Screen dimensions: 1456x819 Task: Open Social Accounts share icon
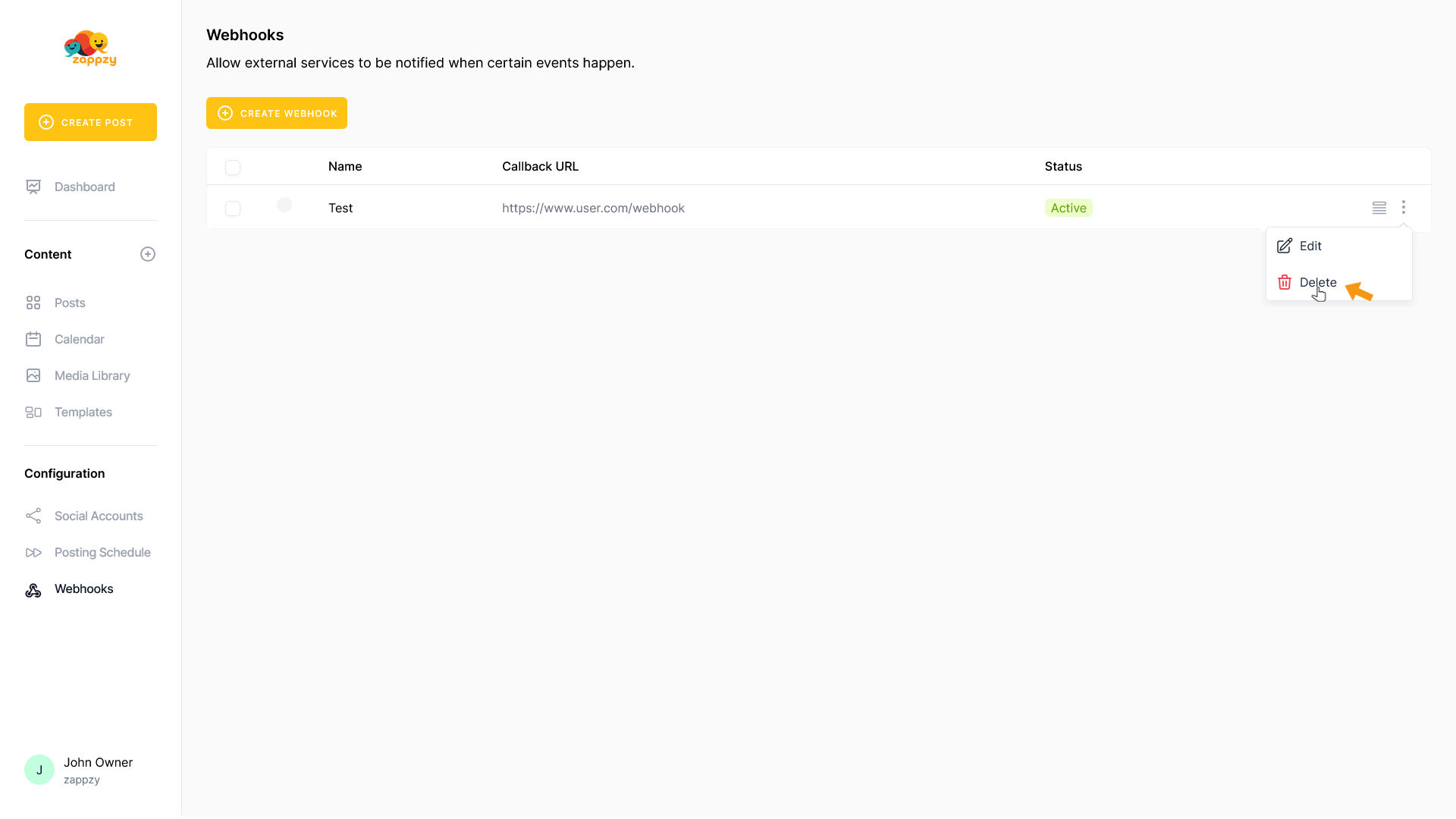coord(33,516)
